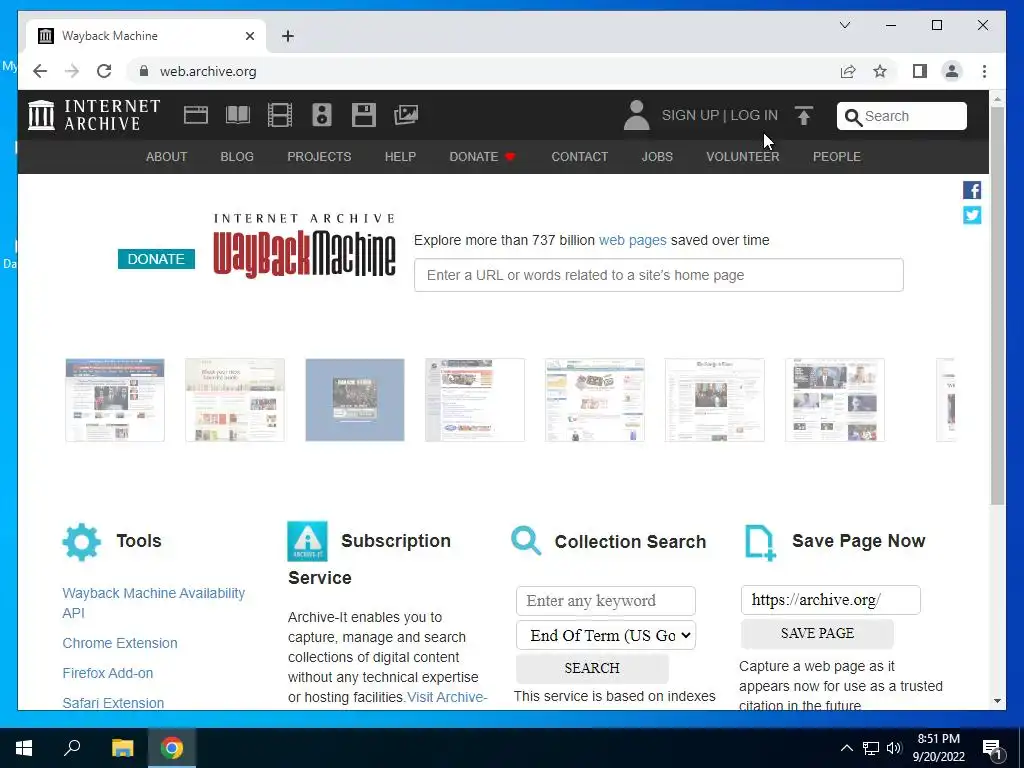Open the first archived site thumbnail
This screenshot has height=768, width=1024.
(x=115, y=400)
